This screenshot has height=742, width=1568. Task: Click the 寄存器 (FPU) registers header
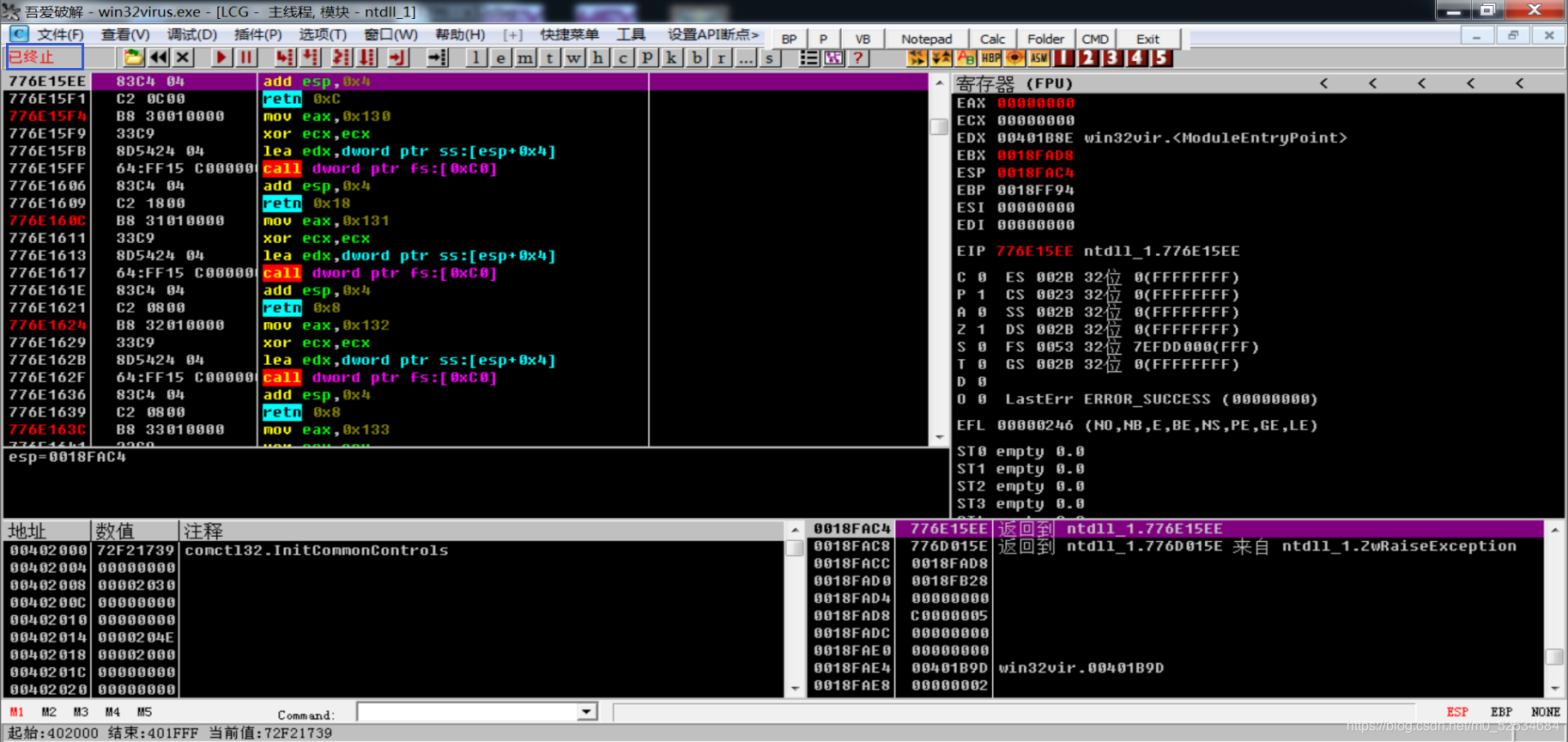[1014, 83]
